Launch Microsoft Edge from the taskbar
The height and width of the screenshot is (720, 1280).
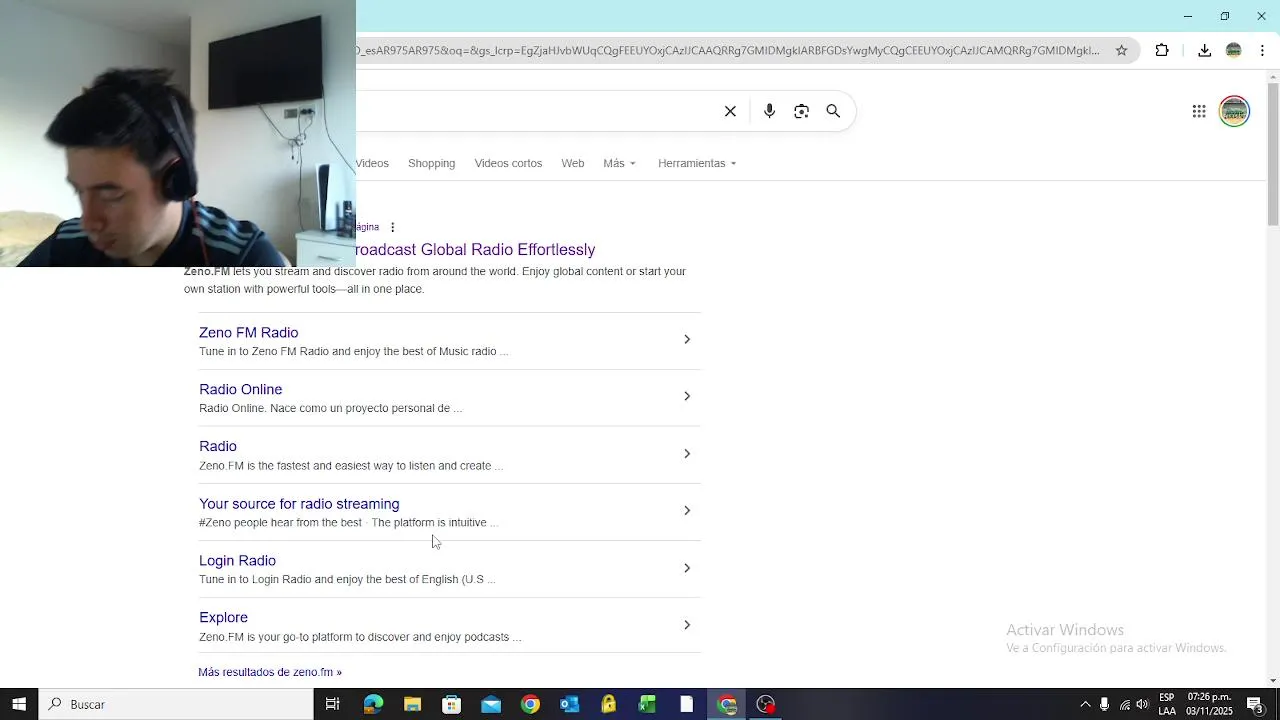coord(373,704)
